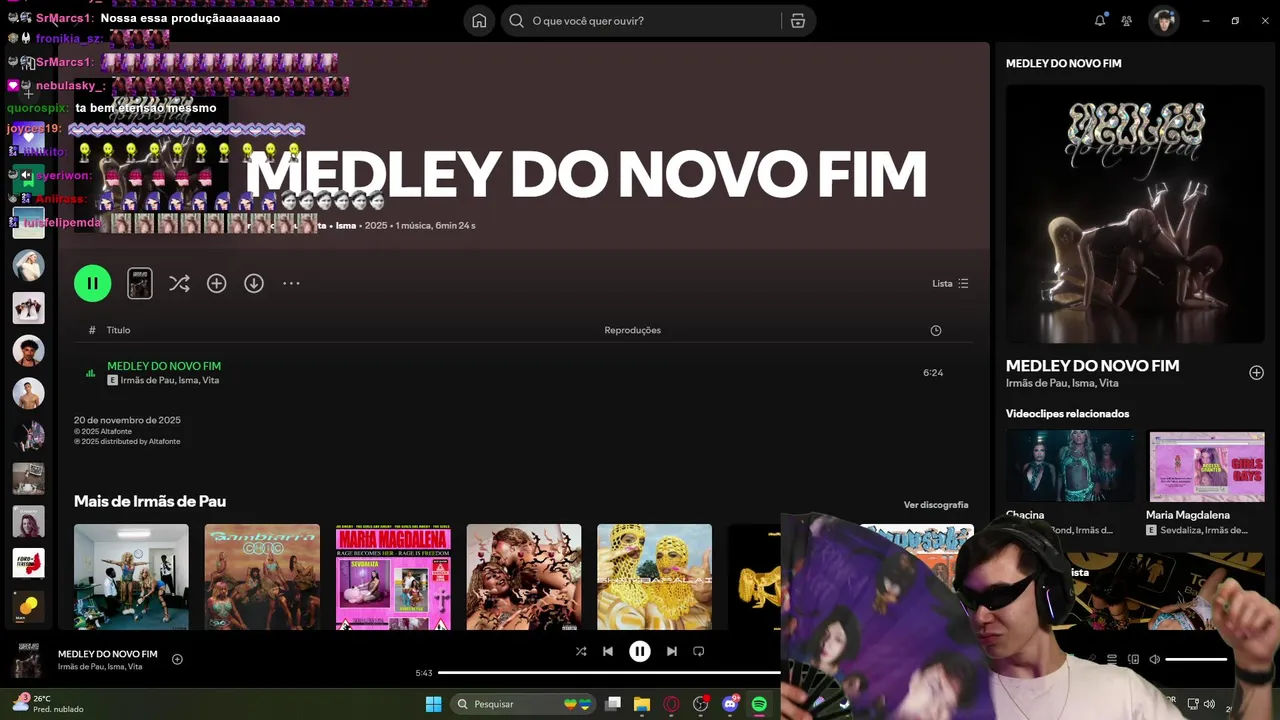Image resolution: width=1280 pixels, height=720 pixels.
Task: Open notifications bell in top bar
Action: [x=1100, y=21]
